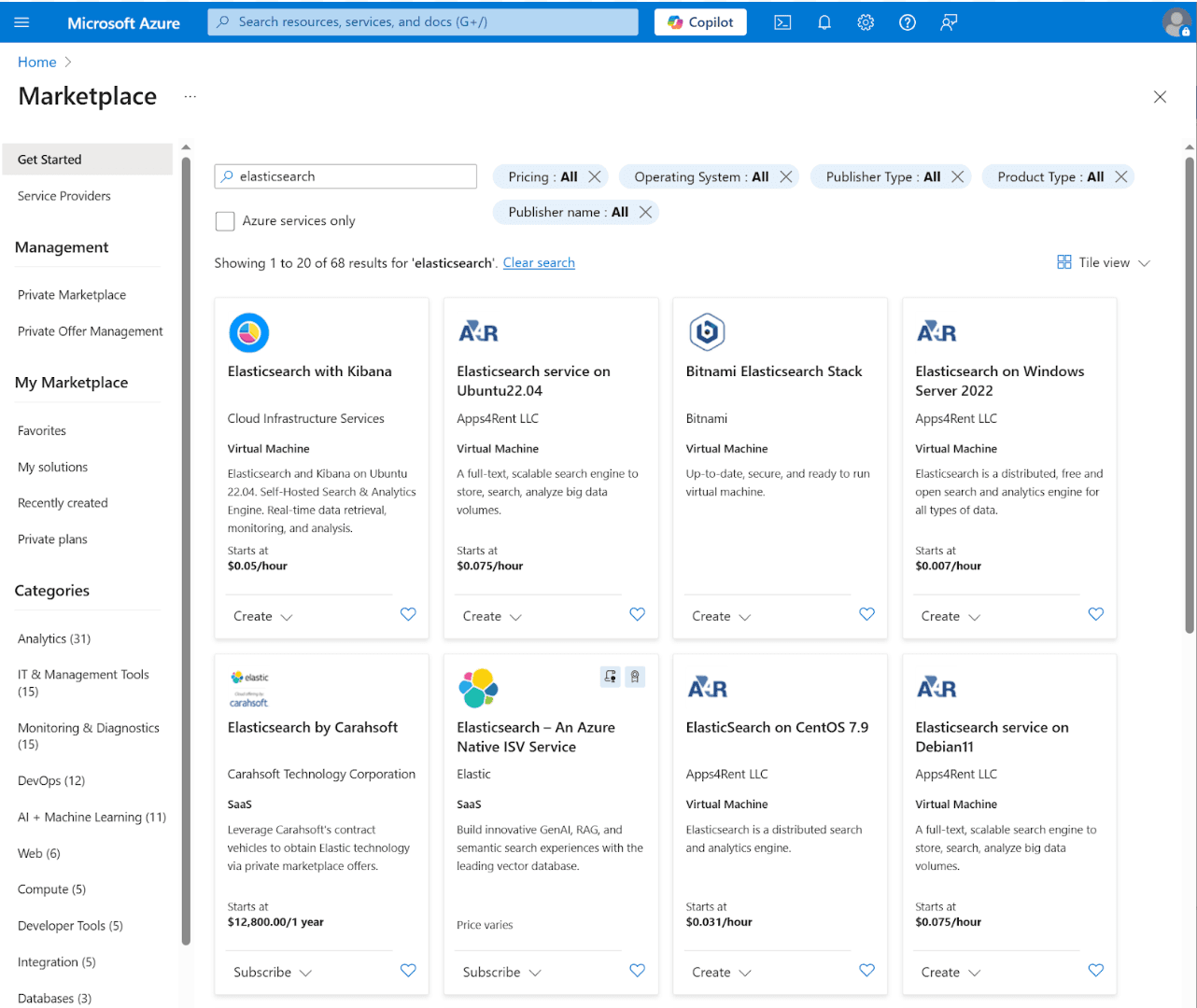Click the elasticsearch search input field
1197x1008 pixels.
(x=345, y=176)
